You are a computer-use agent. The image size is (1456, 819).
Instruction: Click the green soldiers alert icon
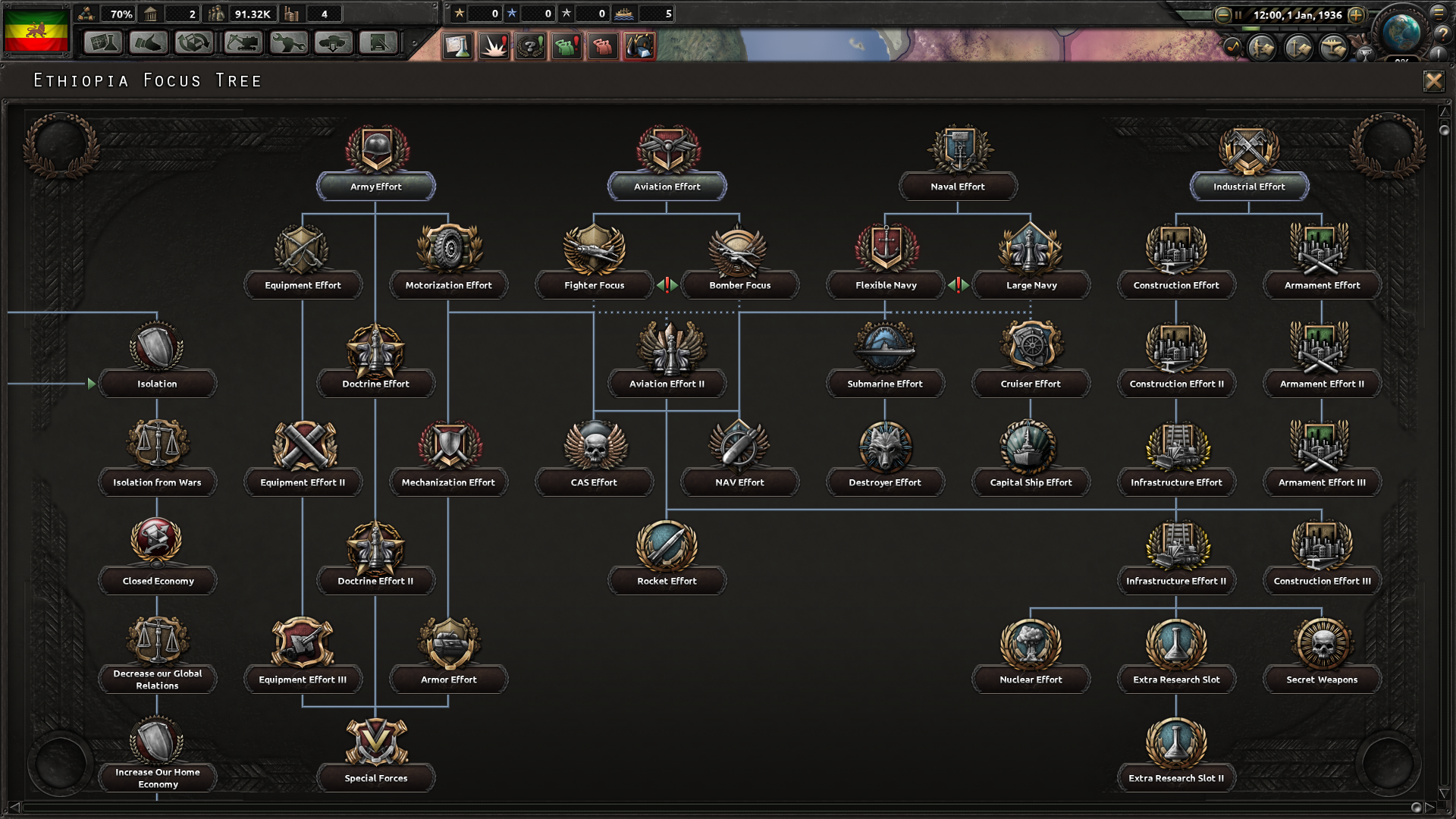[566, 46]
